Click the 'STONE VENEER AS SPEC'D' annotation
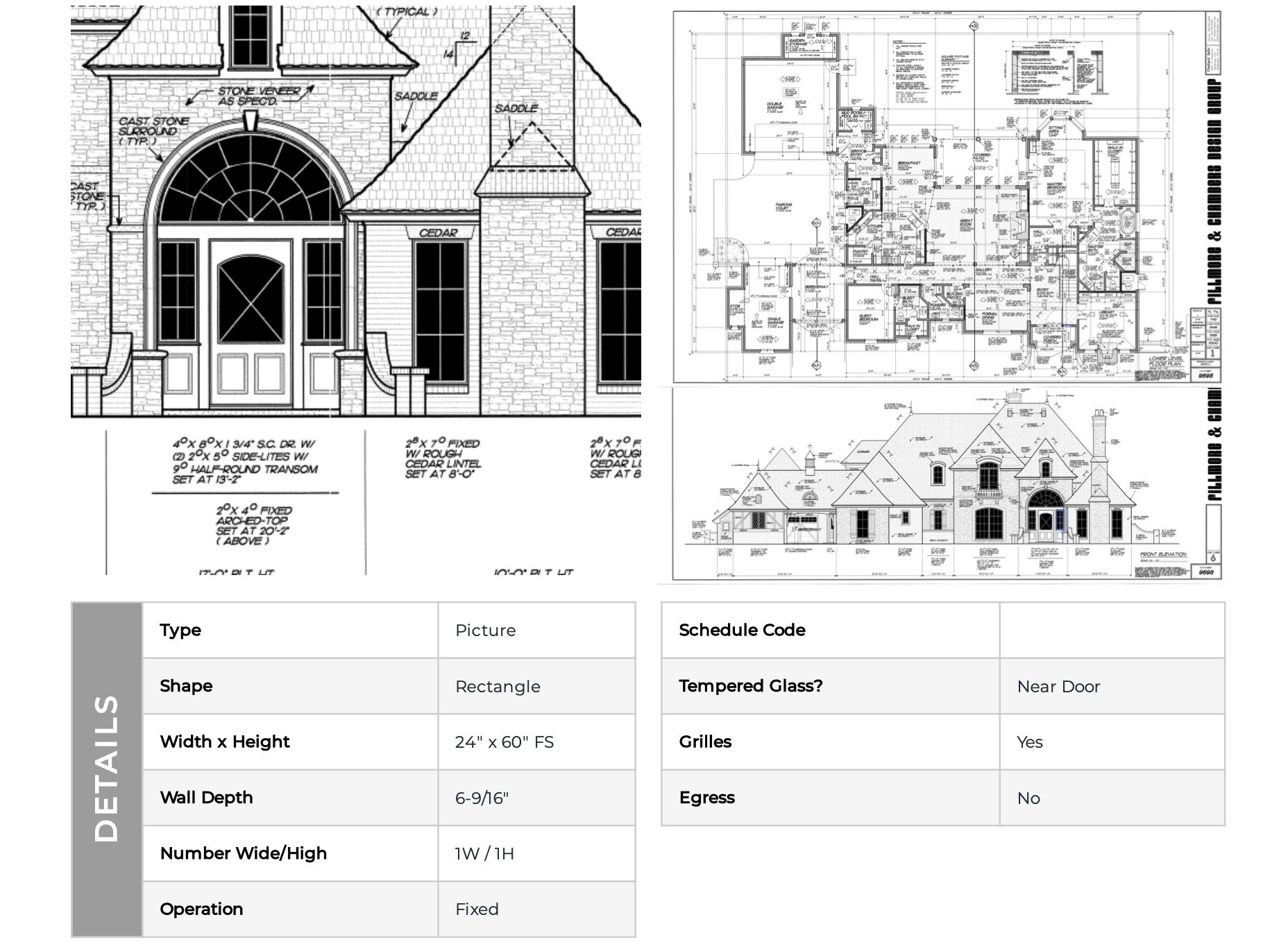The image size is (1288, 942). (259, 96)
